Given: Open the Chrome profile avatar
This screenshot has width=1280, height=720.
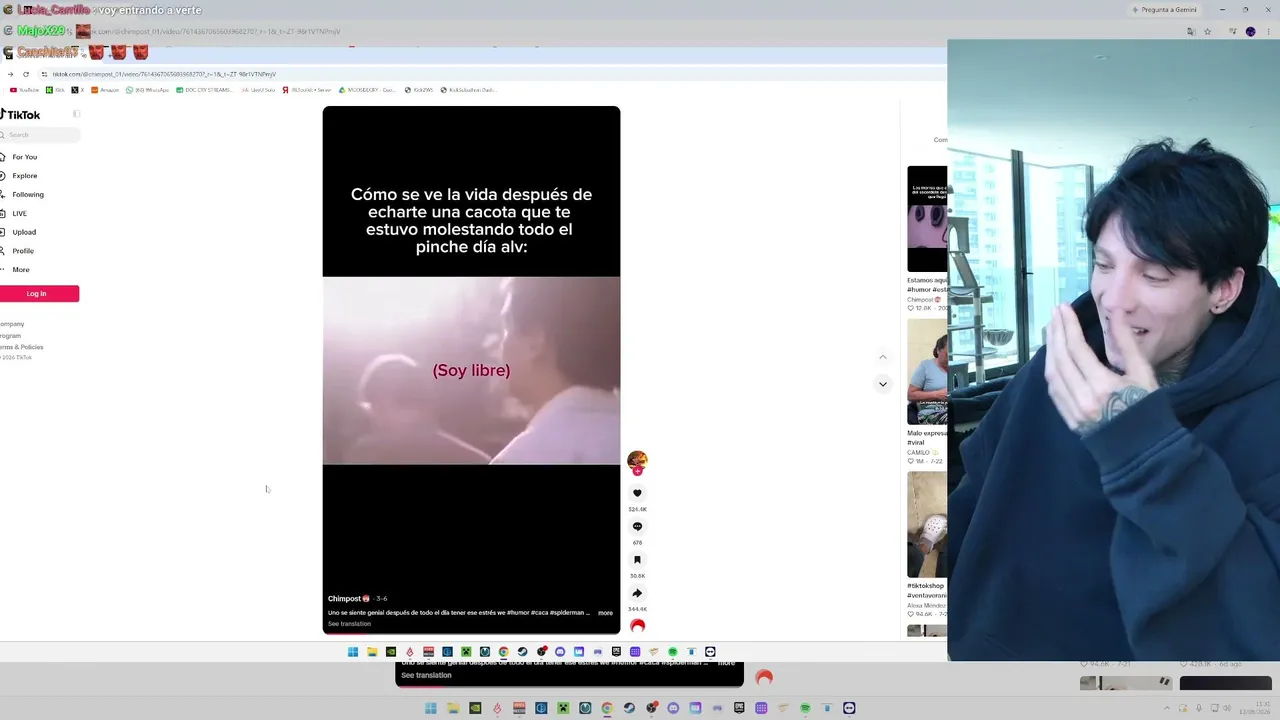Looking at the screenshot, I should [x=1250, y=32].
